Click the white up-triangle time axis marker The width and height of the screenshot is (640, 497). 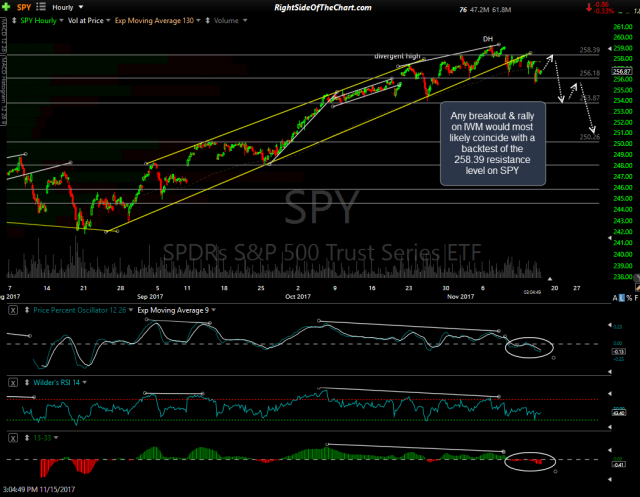click(x=550, y=279)
